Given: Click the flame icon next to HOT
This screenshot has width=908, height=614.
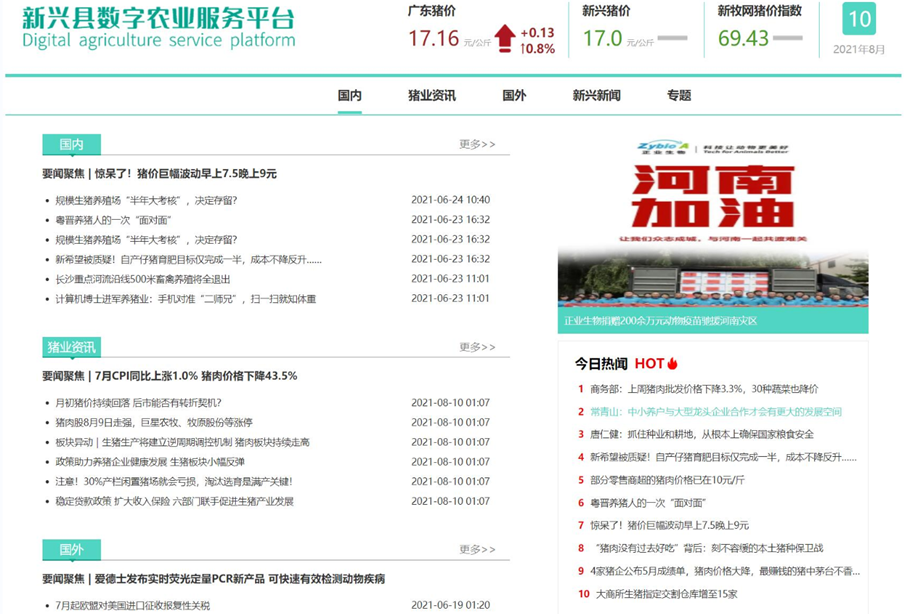Looking at the screenshot, I should [x=673, y=363].
